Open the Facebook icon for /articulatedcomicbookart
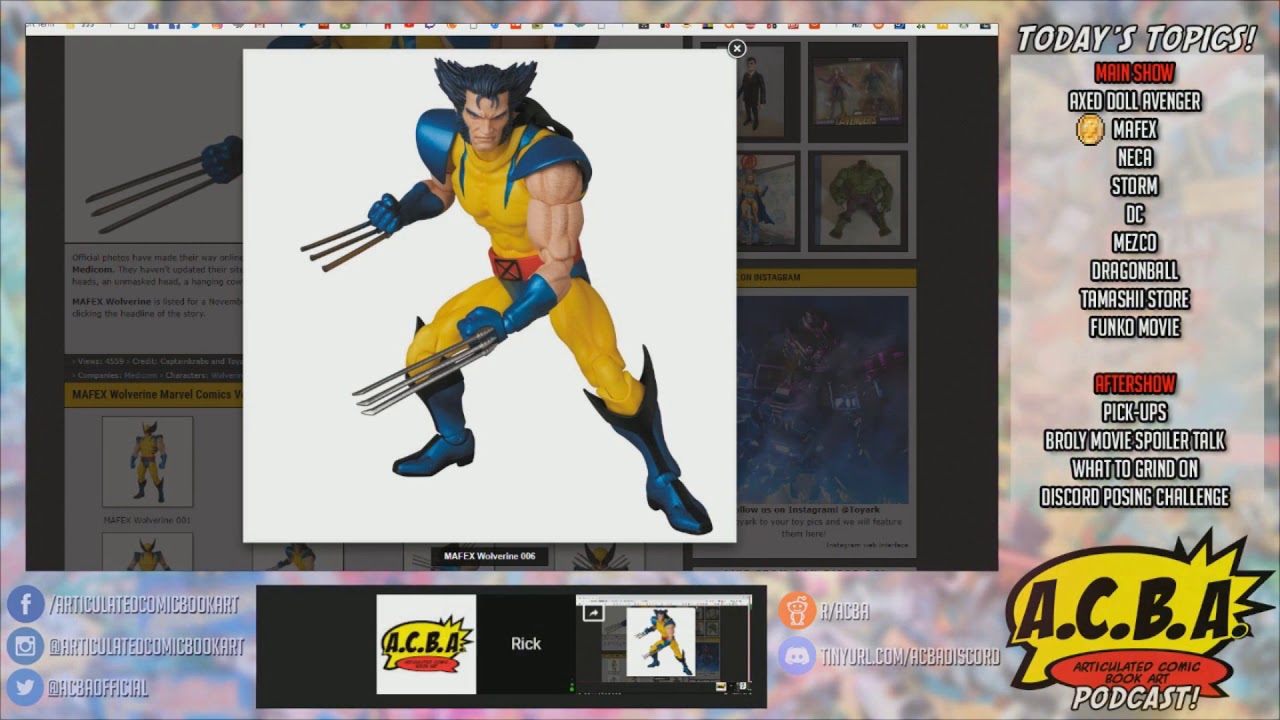This screenshot has width=1280, height=720. [x=25, y=604]
